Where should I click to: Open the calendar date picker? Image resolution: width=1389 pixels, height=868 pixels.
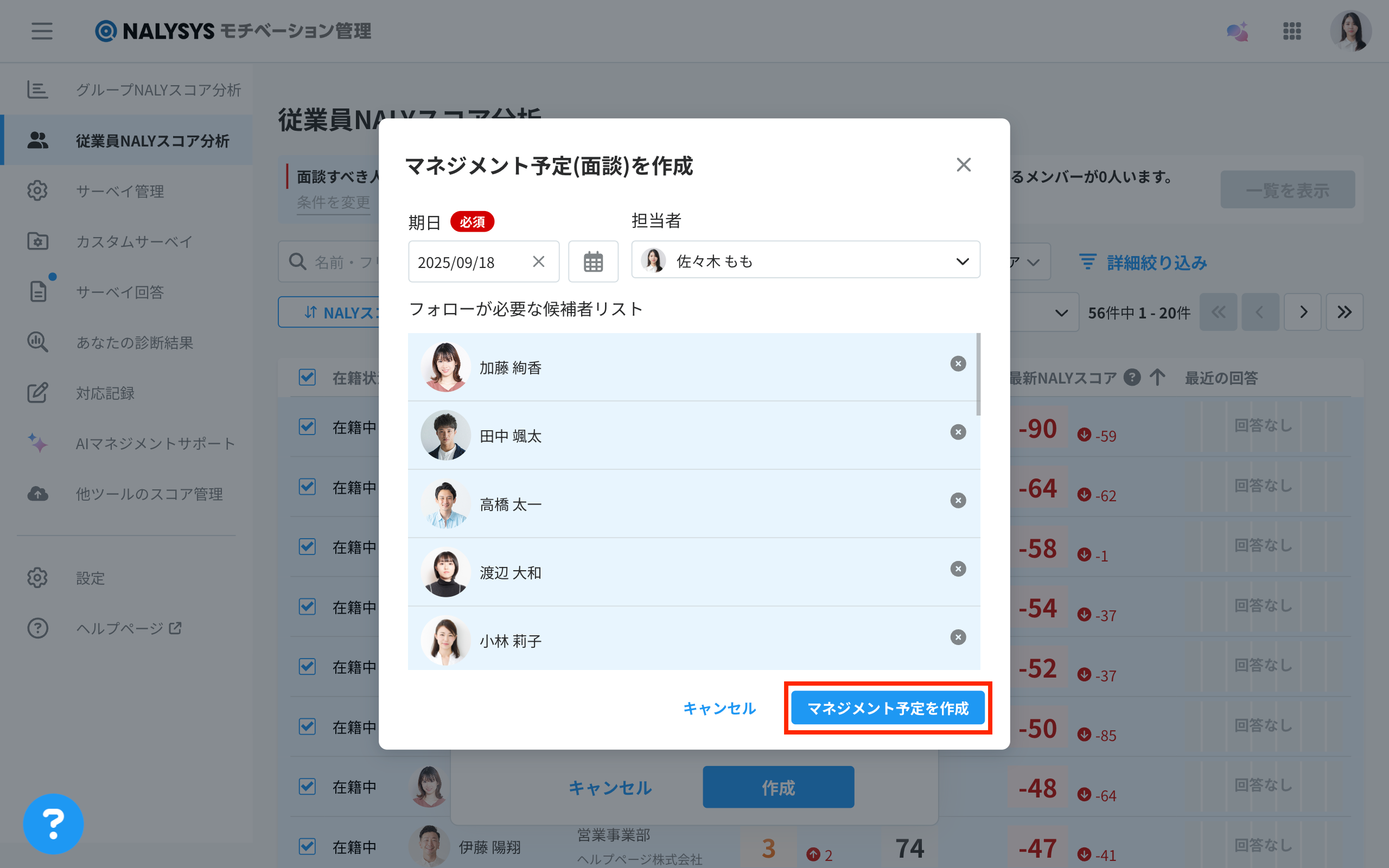click(593, 262)
